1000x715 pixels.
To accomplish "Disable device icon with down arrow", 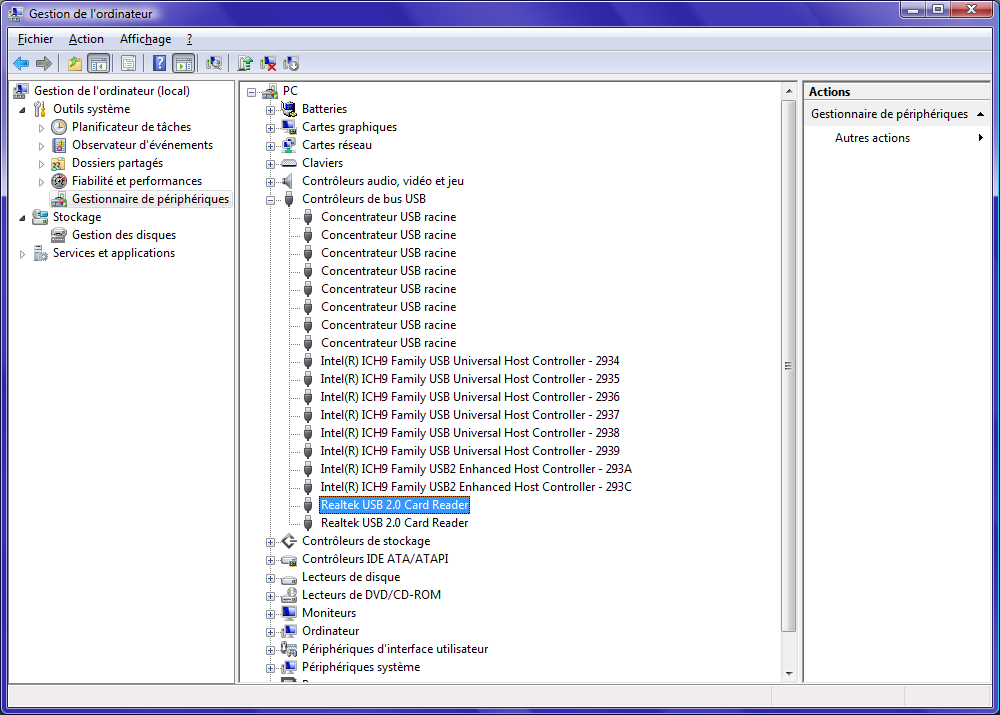I will click(291, 63).
